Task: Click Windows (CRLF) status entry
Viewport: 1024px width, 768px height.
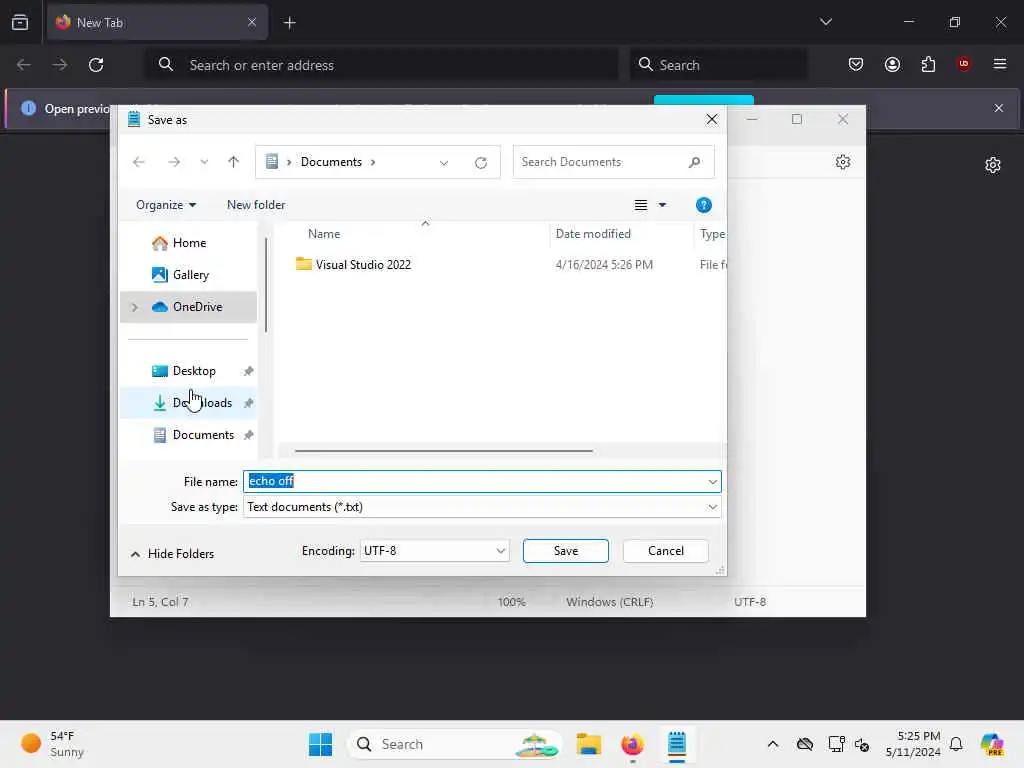Action: coord(609,601)
